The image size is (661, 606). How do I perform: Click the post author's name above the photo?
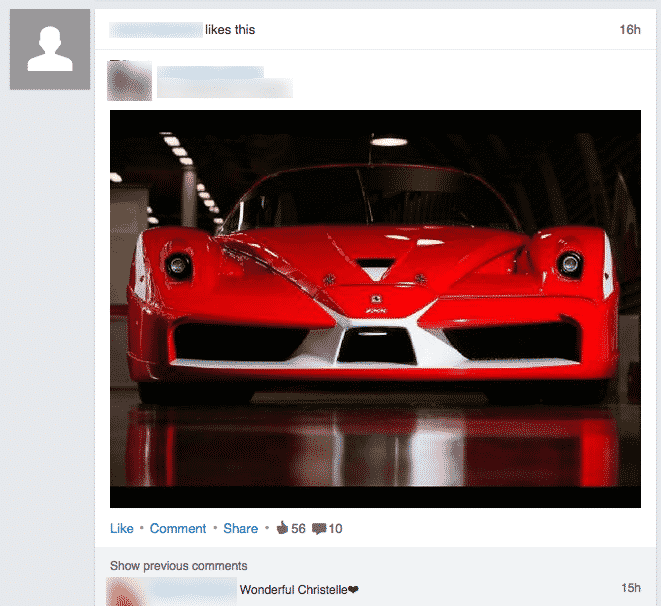210,72
